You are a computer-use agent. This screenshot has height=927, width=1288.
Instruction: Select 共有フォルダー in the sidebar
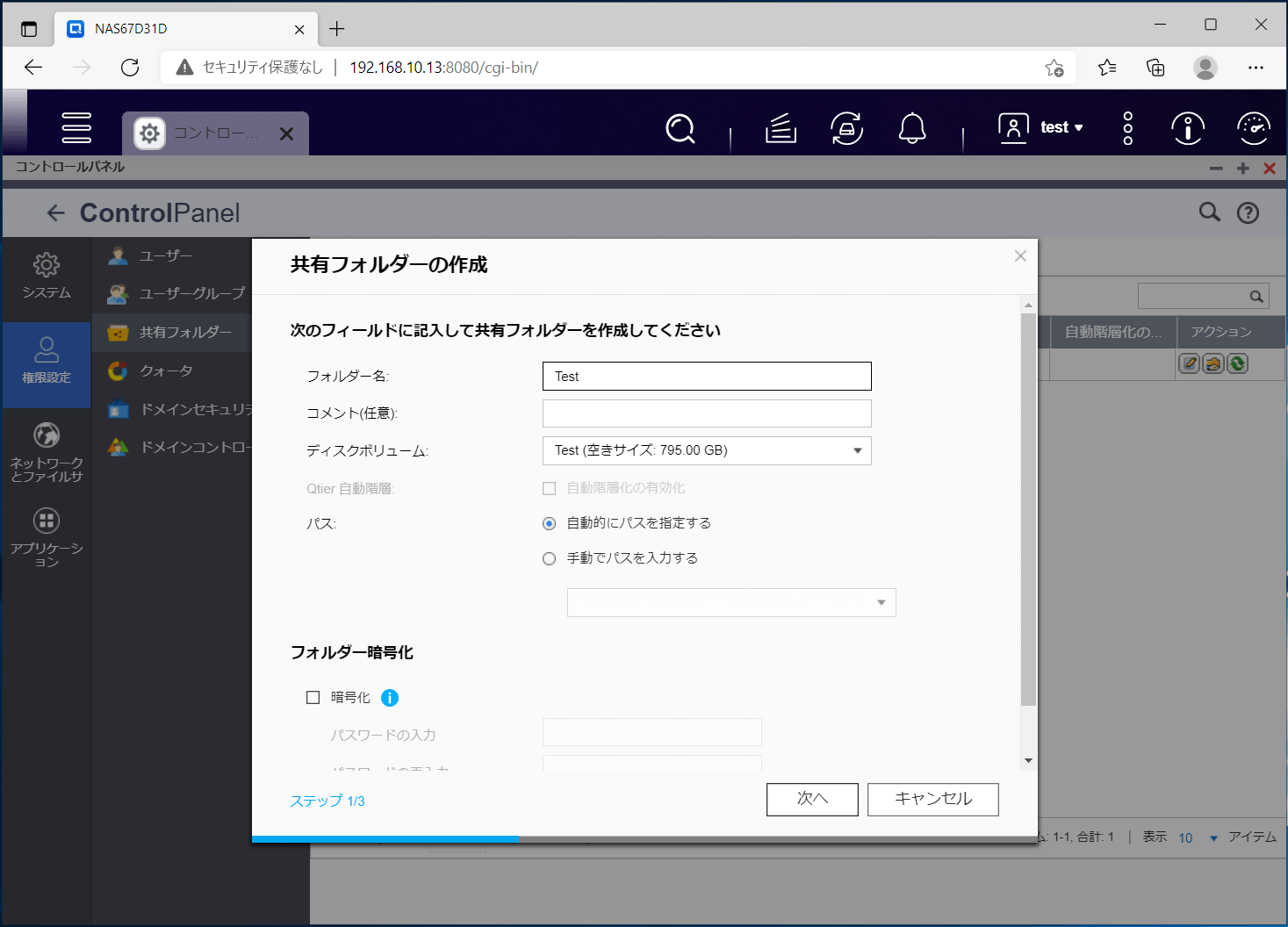coord(172,333)
